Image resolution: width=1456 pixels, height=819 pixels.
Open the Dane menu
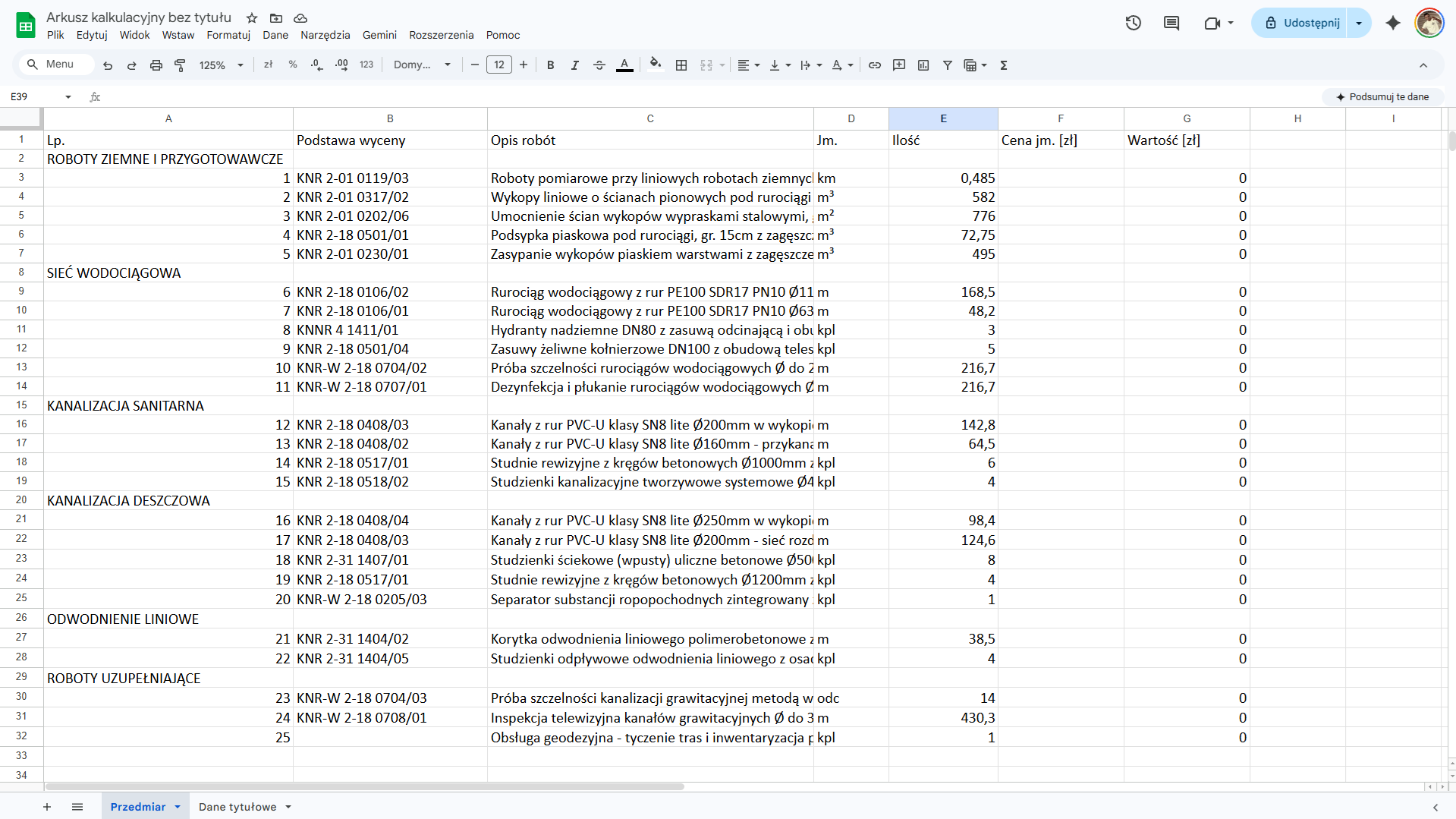(x=275, y=35)
